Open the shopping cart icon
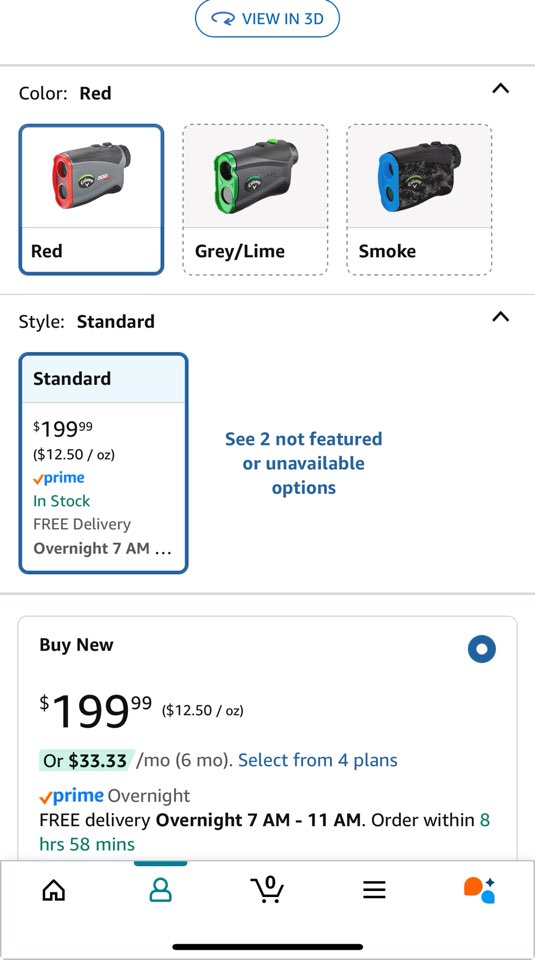535x960 pixels. tap(268, 889)
